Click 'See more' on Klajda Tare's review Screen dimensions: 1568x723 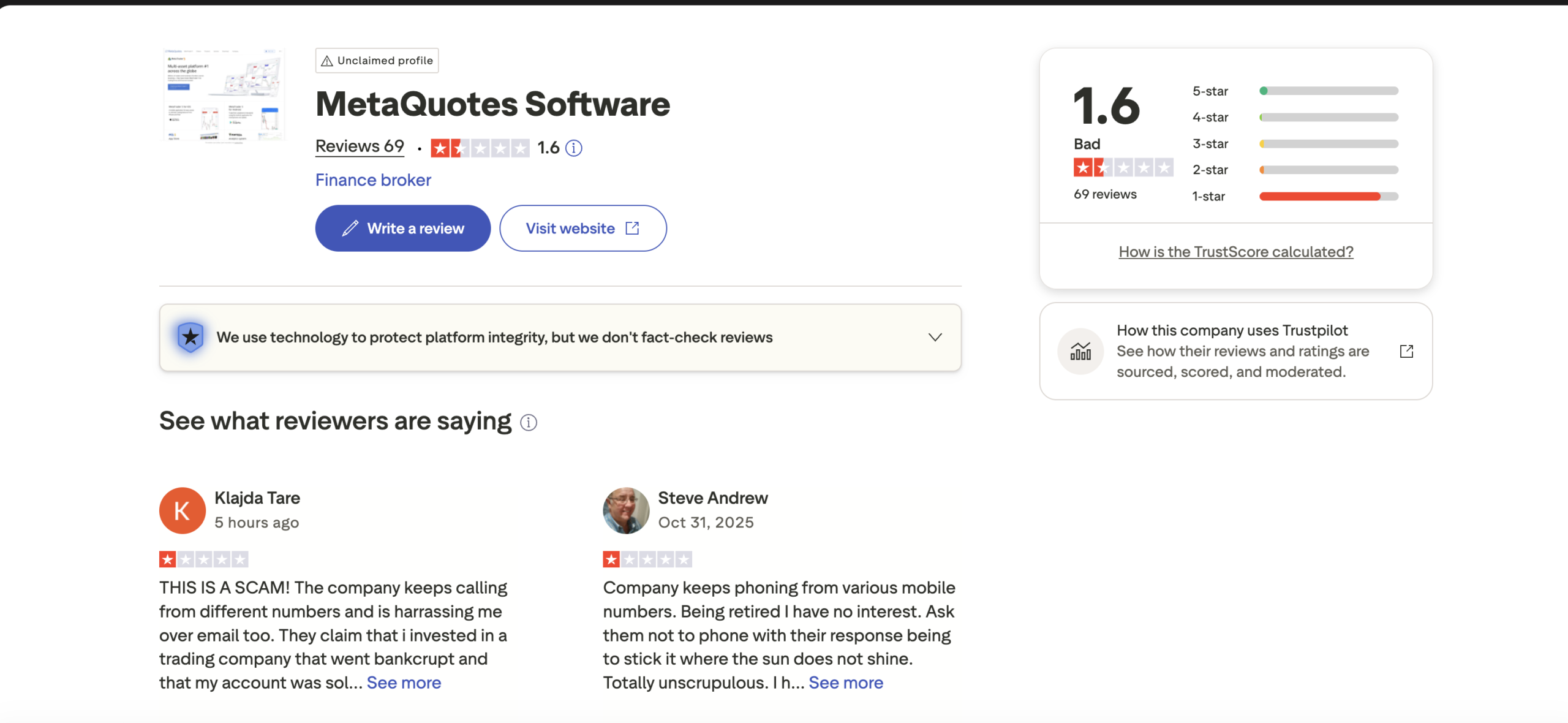[x=404, y=683]
